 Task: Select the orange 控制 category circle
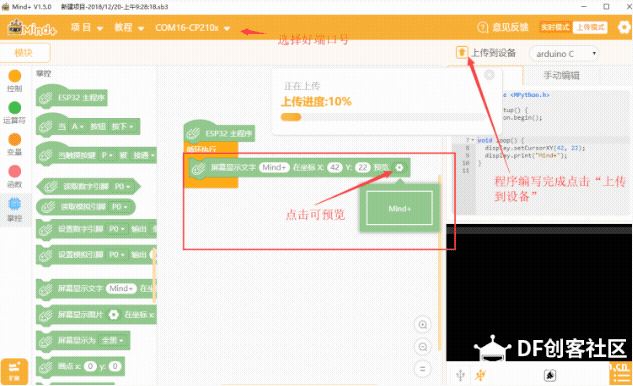tap(15, 76)
